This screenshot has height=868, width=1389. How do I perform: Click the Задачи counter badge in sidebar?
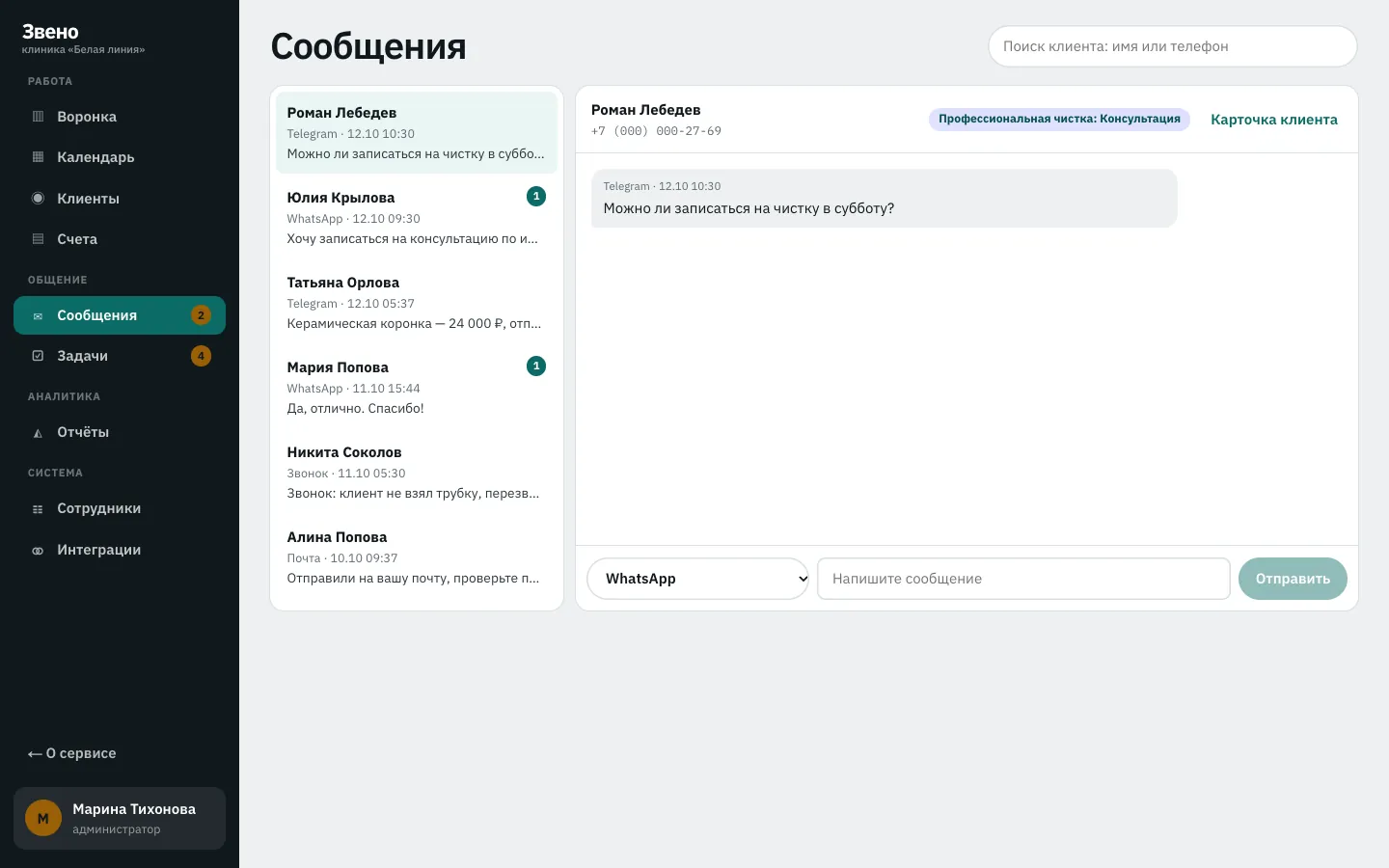[x=201, y=356]
